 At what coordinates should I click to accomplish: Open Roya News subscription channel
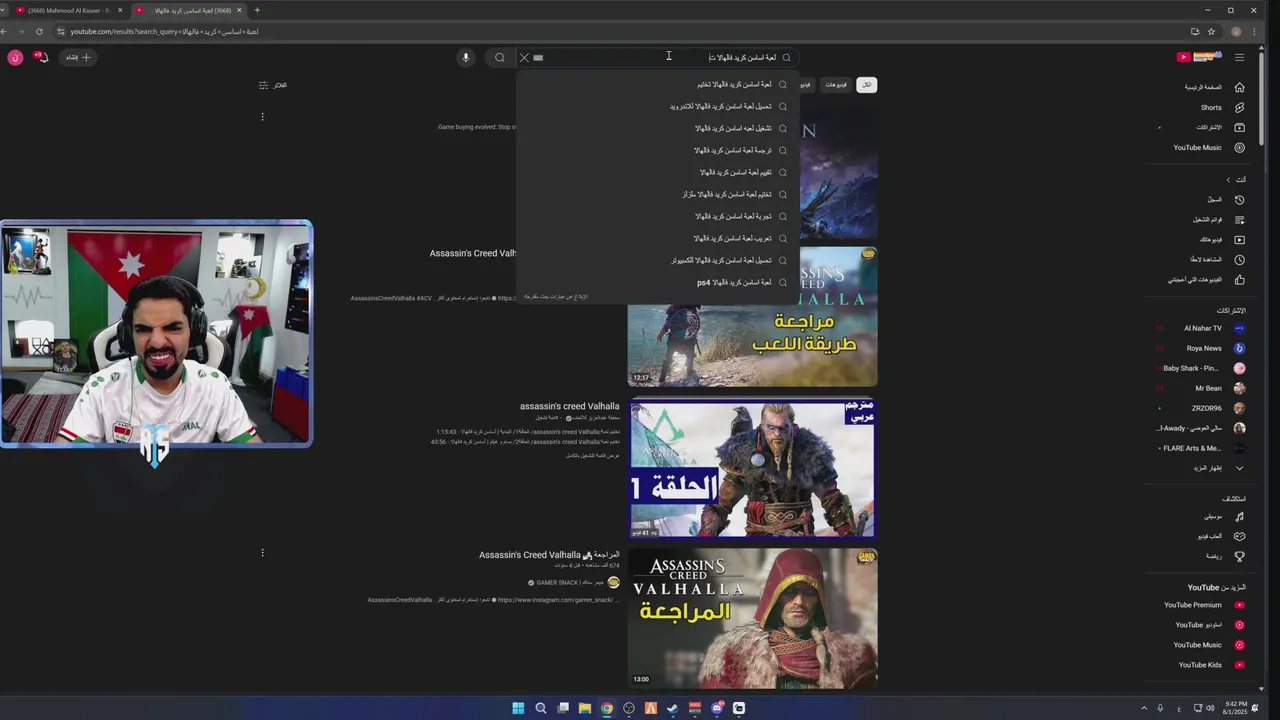[x=1204, y=348]
